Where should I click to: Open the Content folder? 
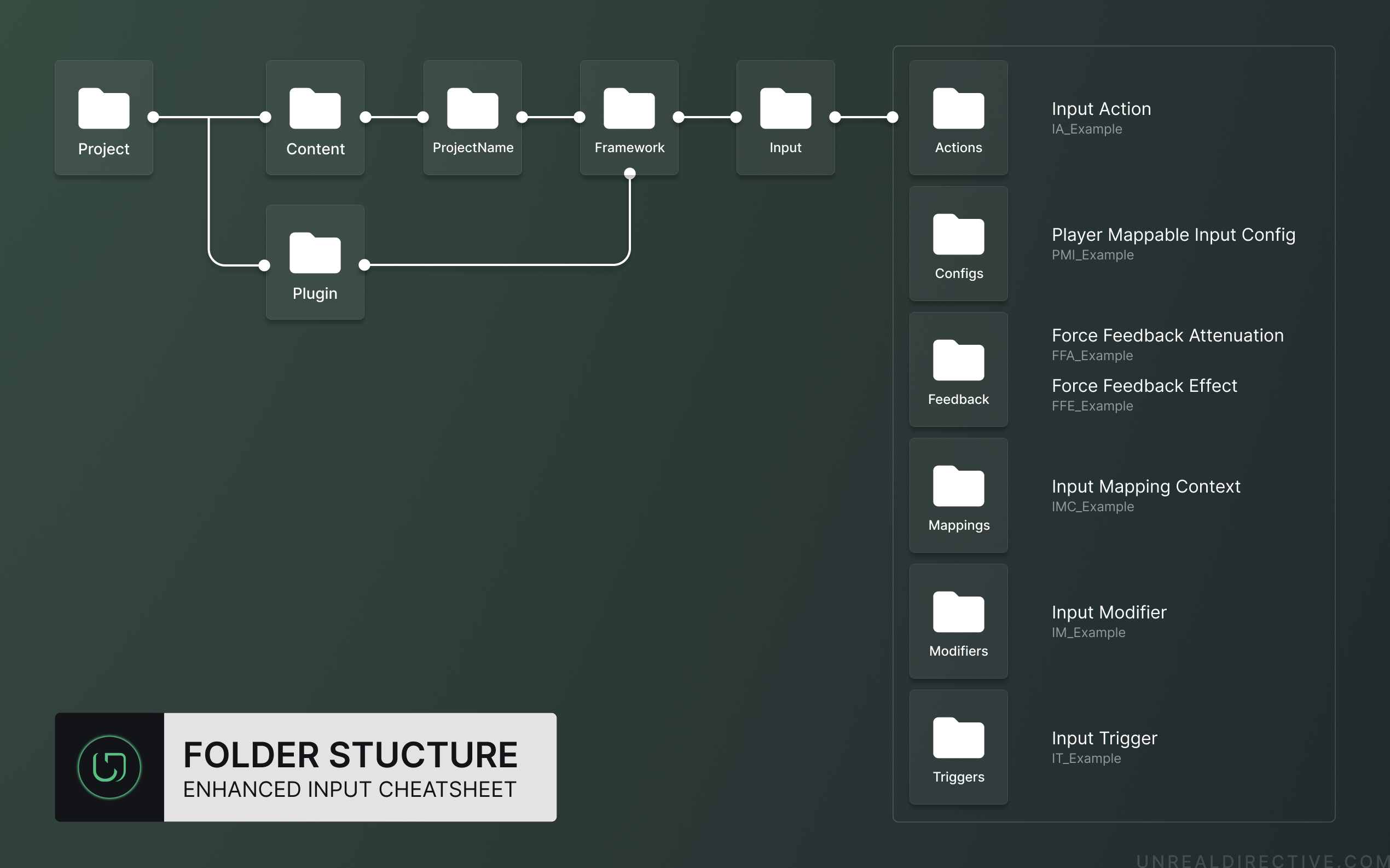[x=315, y=108]
